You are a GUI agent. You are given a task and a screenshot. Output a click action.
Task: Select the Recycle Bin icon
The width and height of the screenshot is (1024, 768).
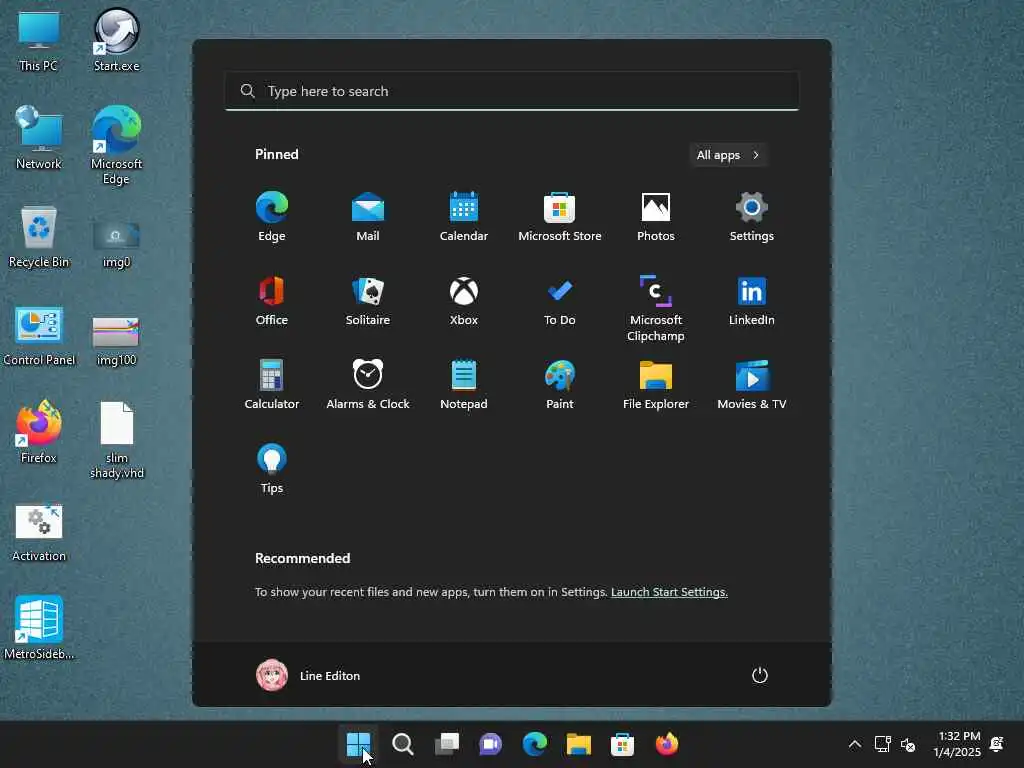[39, 236]
